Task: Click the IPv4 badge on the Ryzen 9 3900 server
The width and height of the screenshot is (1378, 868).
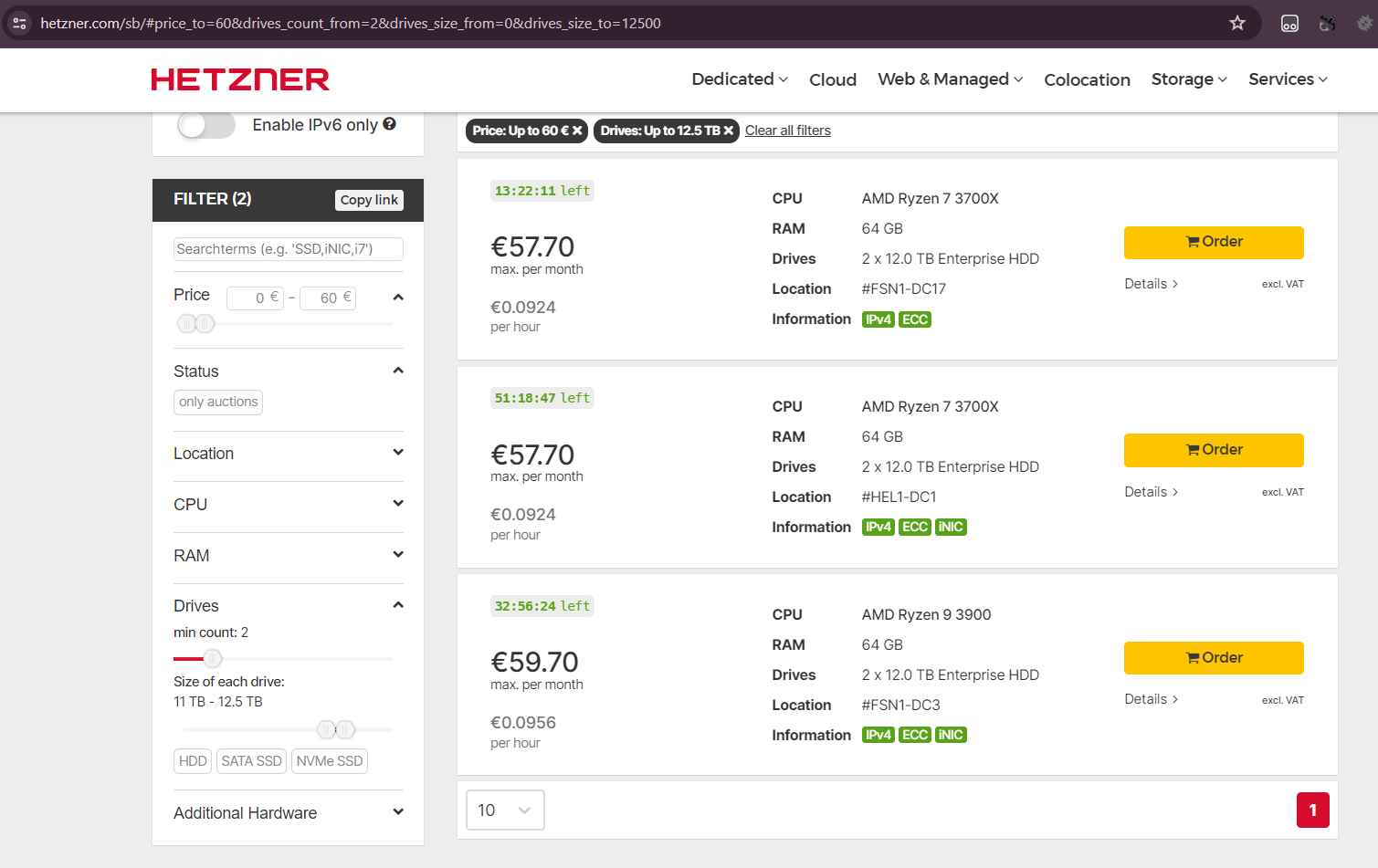Action: [x=878, y=735]
